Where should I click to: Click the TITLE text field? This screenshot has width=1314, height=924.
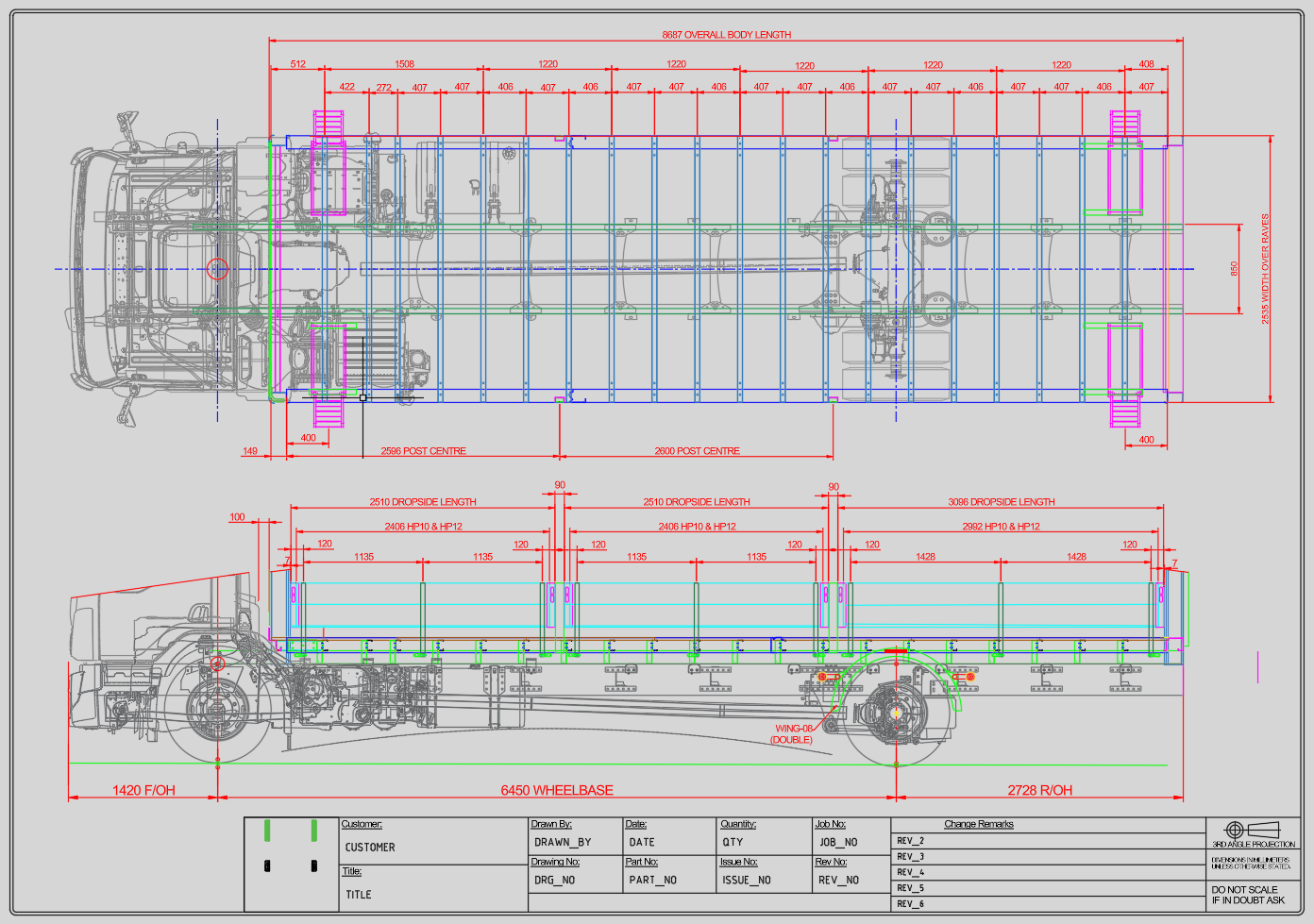pos(359,895)
